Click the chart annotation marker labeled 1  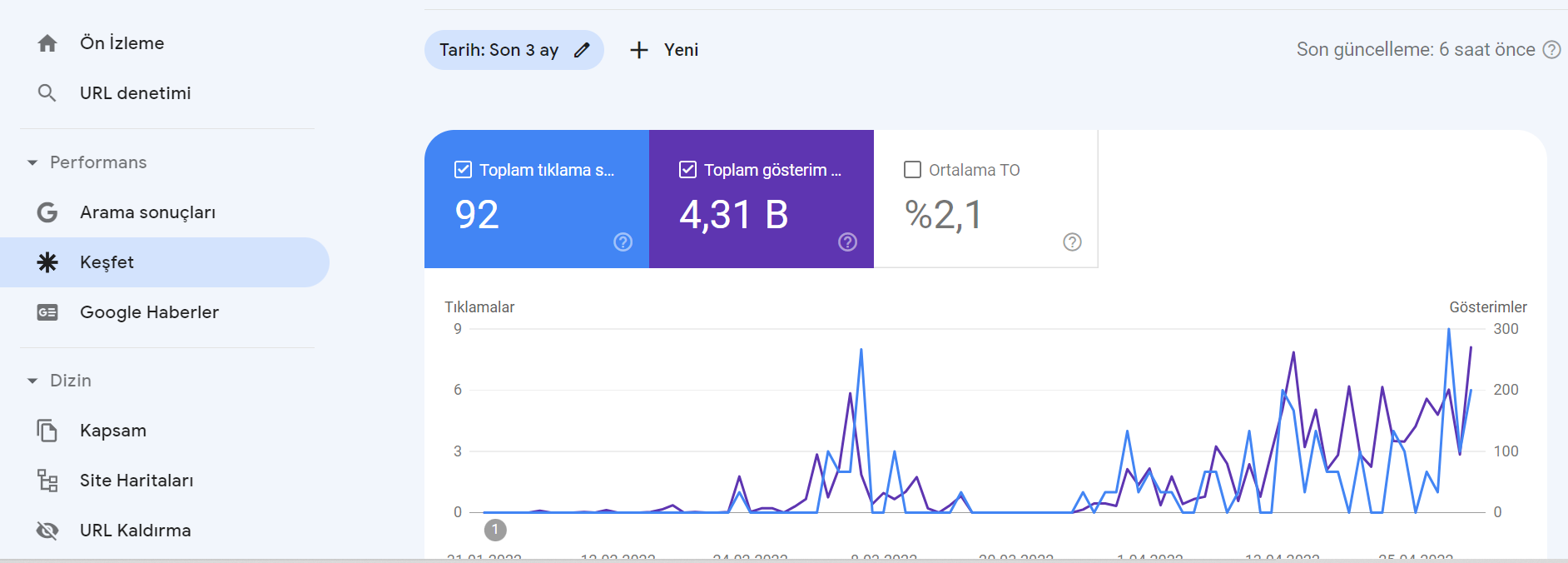(x=495, y=530)
